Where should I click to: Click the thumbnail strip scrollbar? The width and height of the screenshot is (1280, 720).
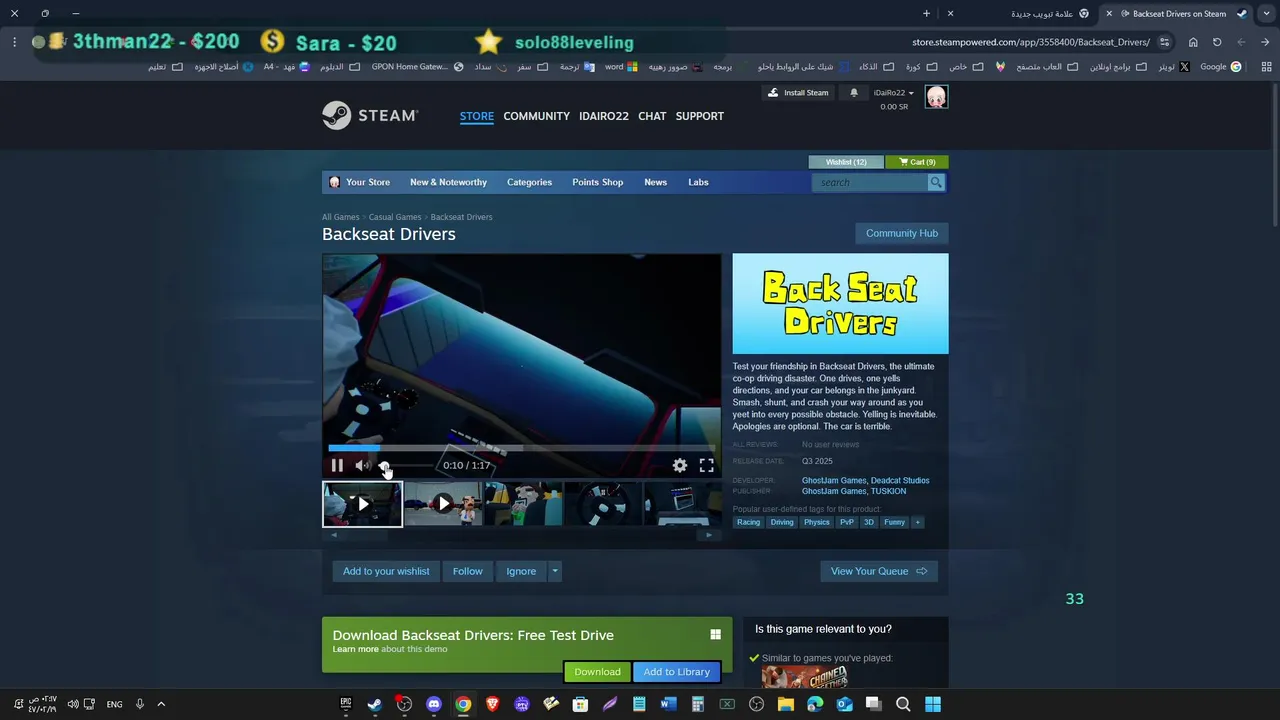click(521, 535)
